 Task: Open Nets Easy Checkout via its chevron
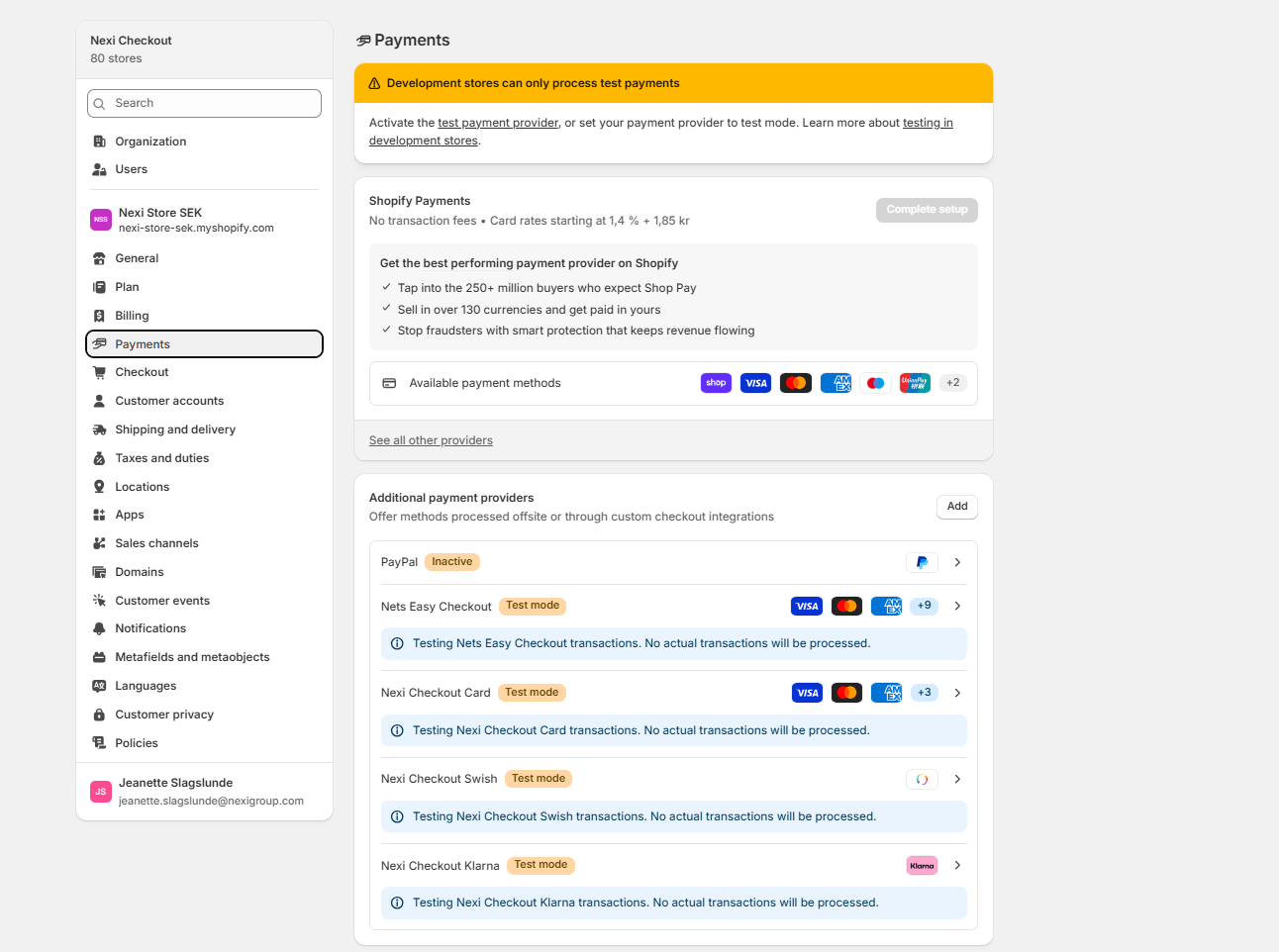click(957, 606)
